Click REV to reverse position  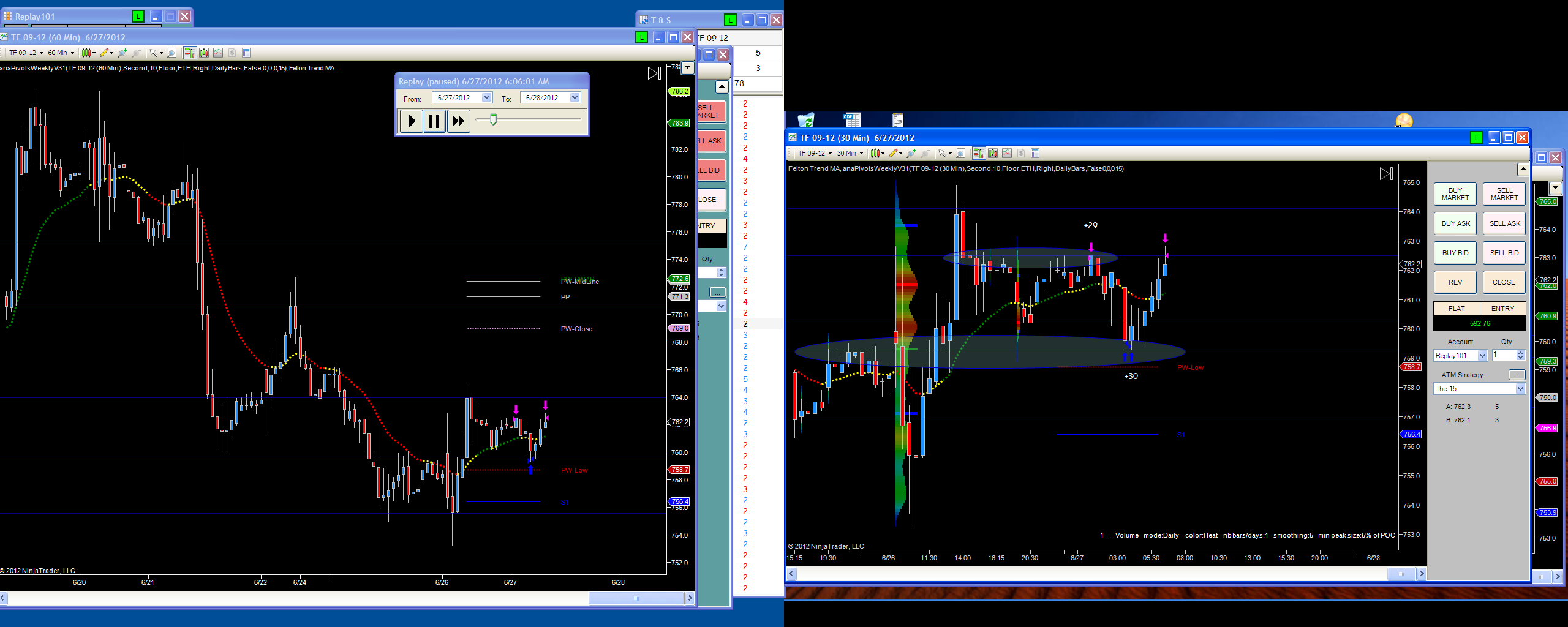[x=1455, y=282]
